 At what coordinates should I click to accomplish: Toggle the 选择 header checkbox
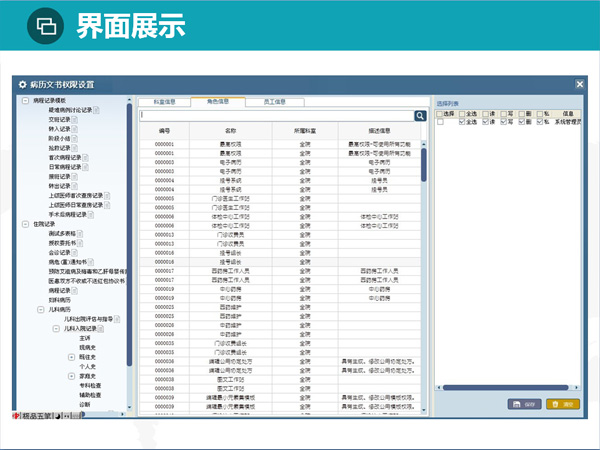point(439,114)
